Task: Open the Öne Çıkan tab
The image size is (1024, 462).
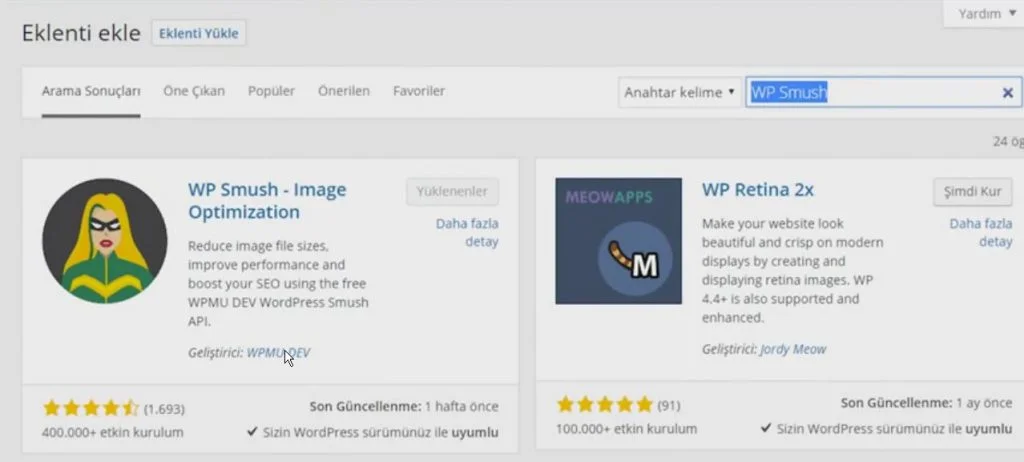Action: click(x=194, y=91)
